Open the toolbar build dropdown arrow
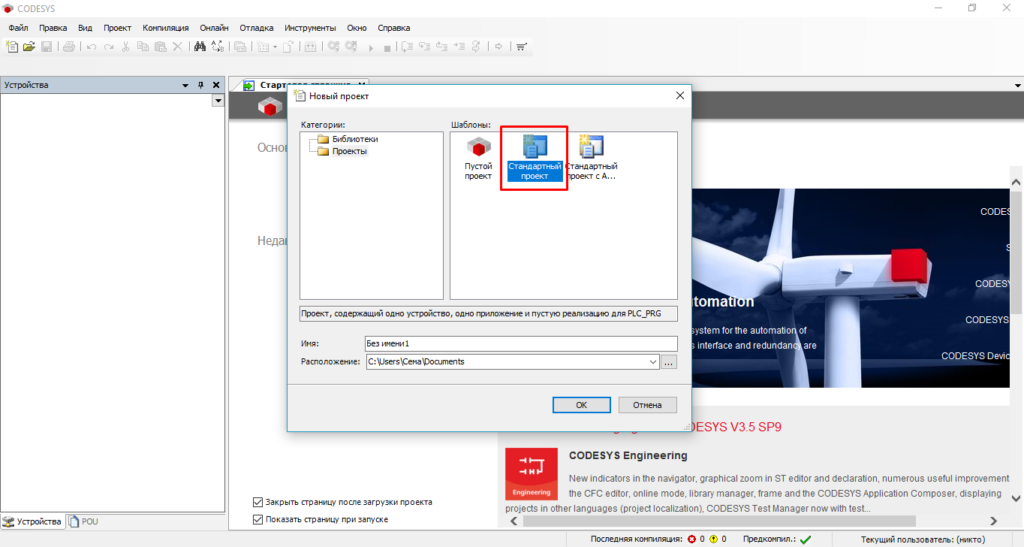Viewport: 1024px width, 547px height. pyautogui.click(x=275, y=47)
